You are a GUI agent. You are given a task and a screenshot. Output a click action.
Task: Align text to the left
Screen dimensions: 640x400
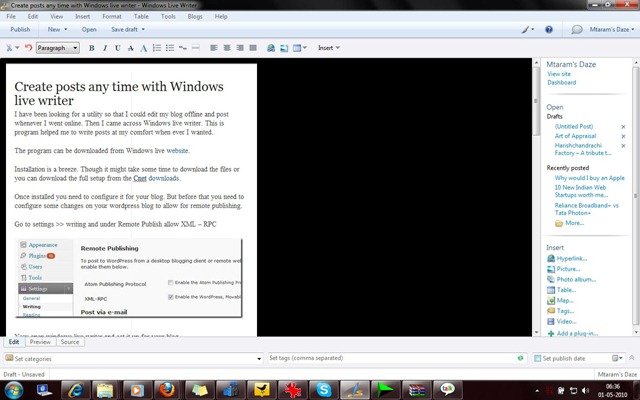tap(213, 48)
